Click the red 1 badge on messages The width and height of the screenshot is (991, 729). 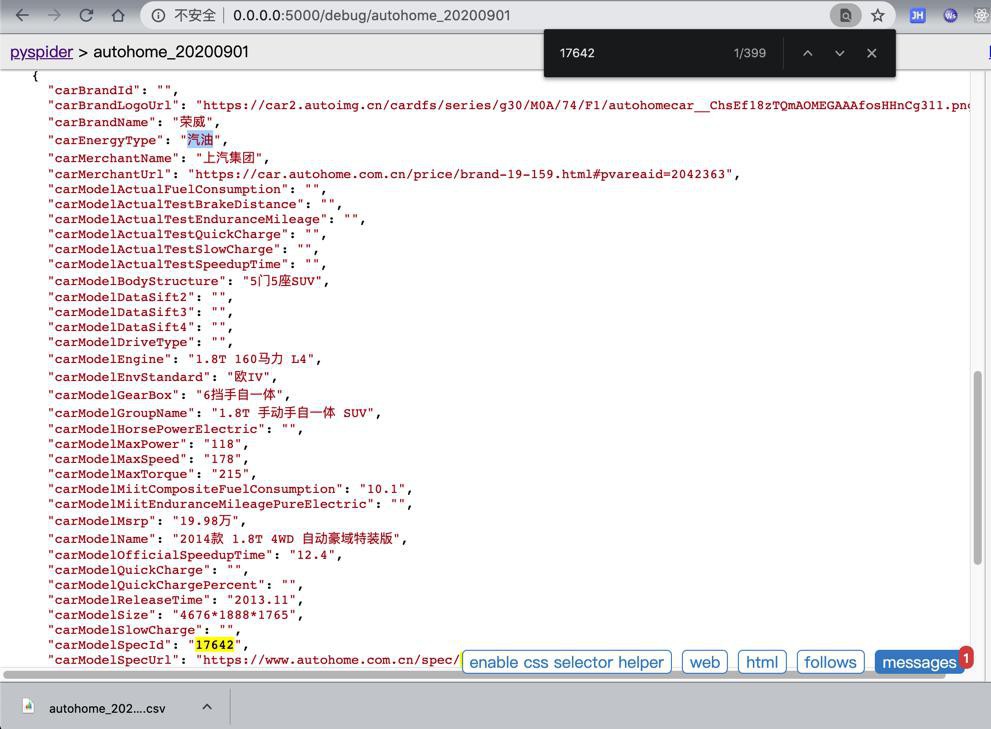(x=966, y=658)
